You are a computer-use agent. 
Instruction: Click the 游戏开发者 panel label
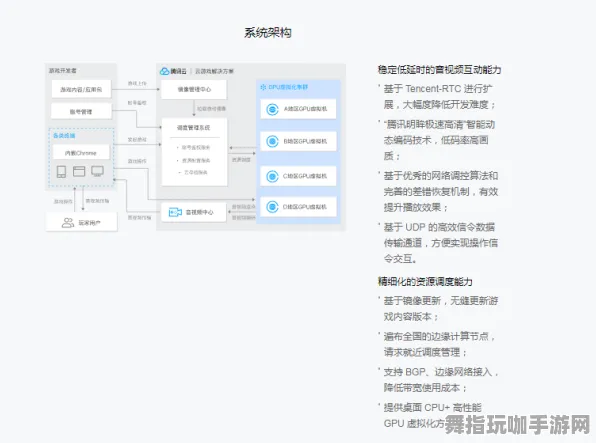coord(63,71)
